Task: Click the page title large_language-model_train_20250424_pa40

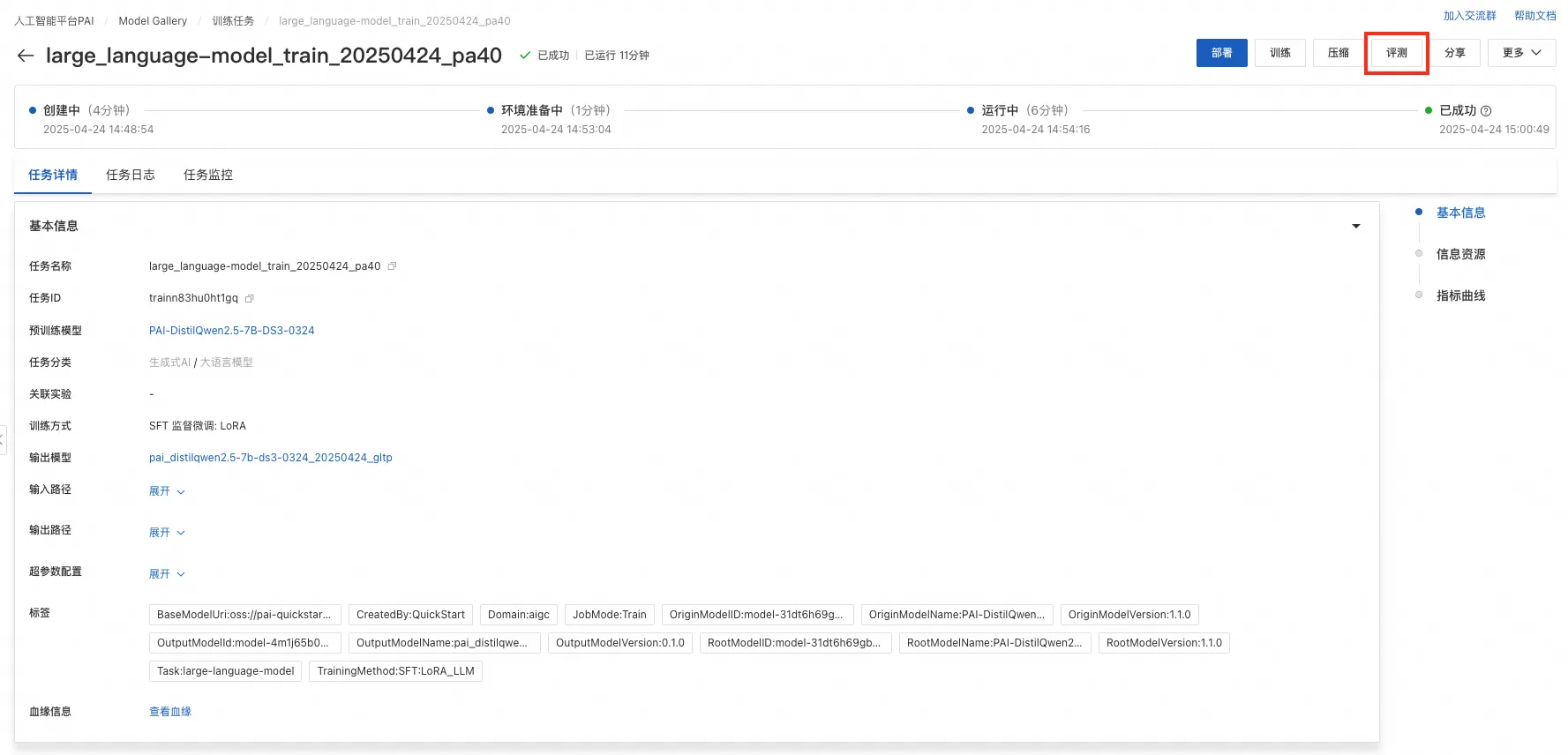Action: (x=274, y=56)
